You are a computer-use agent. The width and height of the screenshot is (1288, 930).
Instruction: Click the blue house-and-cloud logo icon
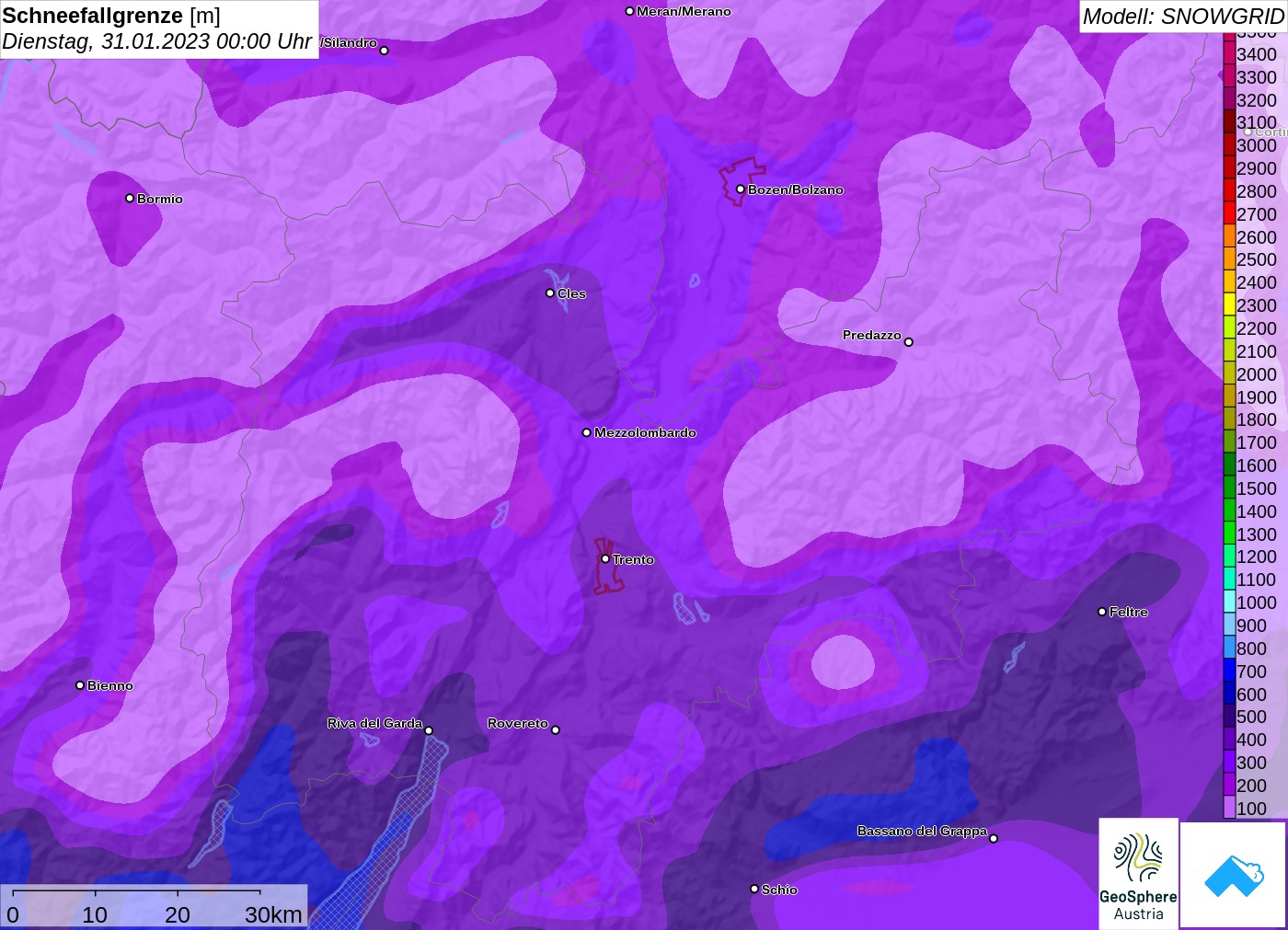click(x=1234, y=875)
